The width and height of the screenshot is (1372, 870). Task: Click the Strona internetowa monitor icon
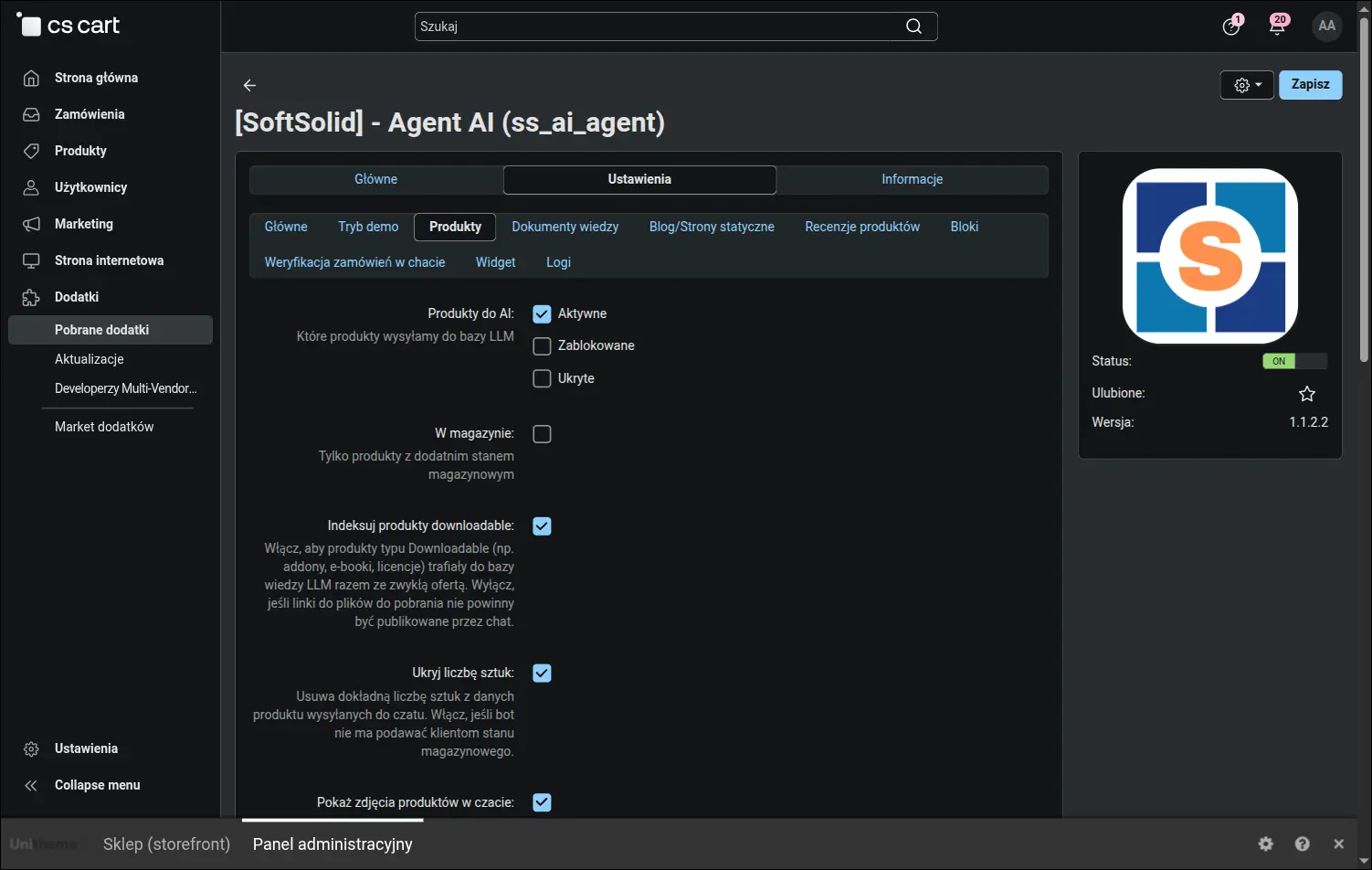click(x=31, y=260)
